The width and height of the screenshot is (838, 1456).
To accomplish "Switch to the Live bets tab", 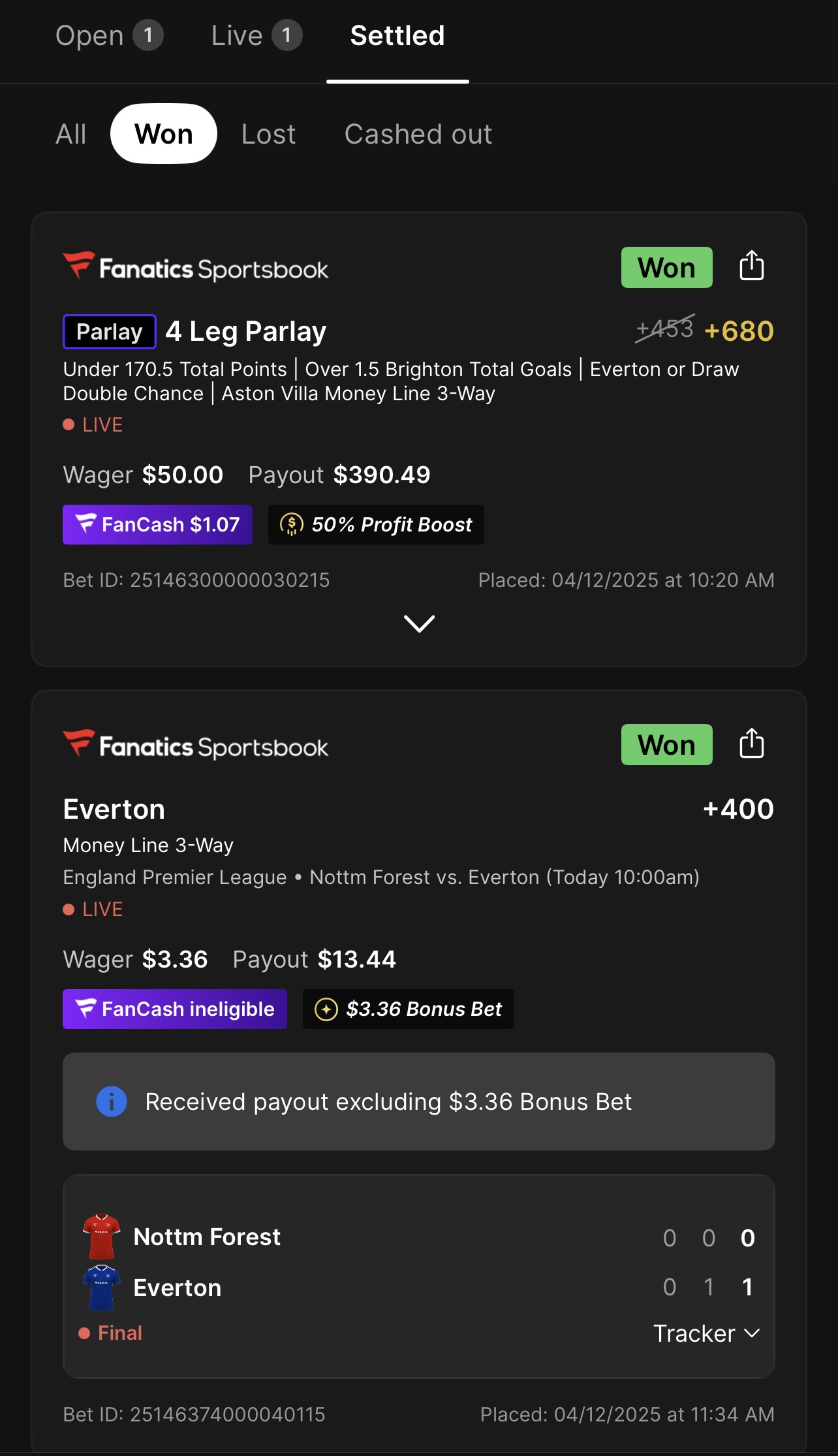I will (256, 35).
